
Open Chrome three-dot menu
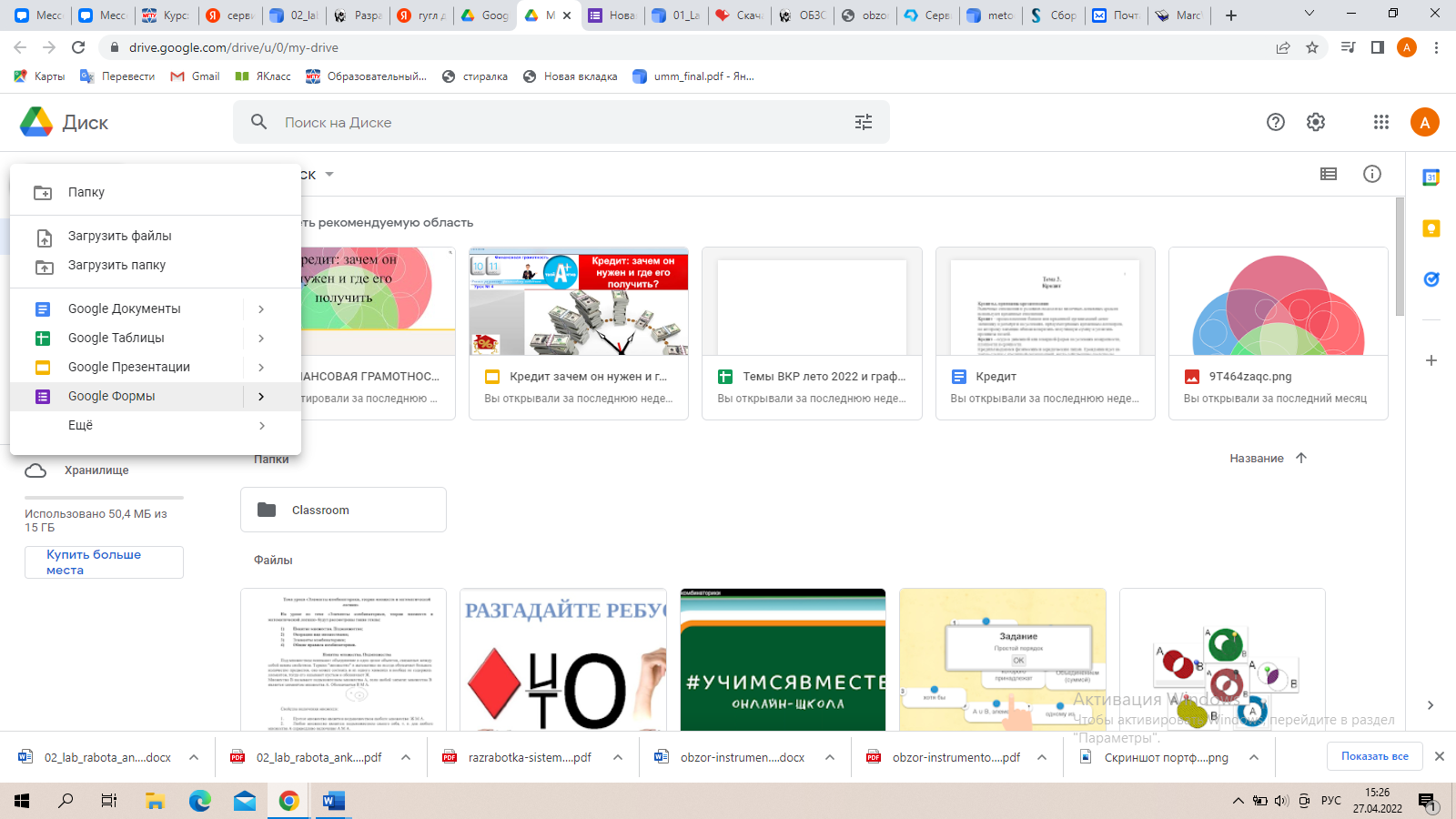click(1437, 47)
